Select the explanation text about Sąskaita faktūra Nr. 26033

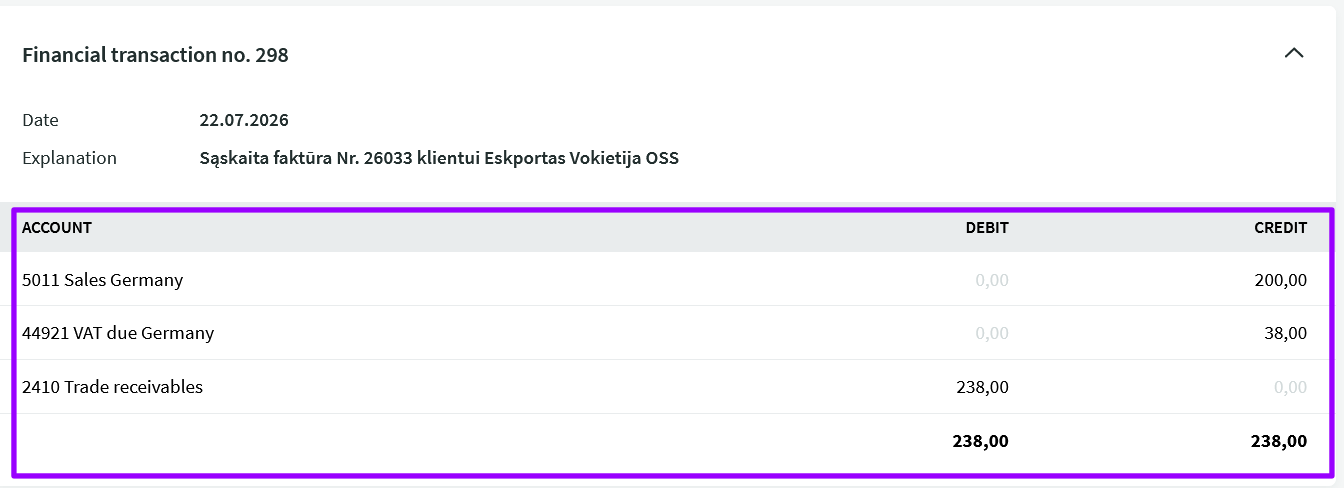(x=439, y=158)
